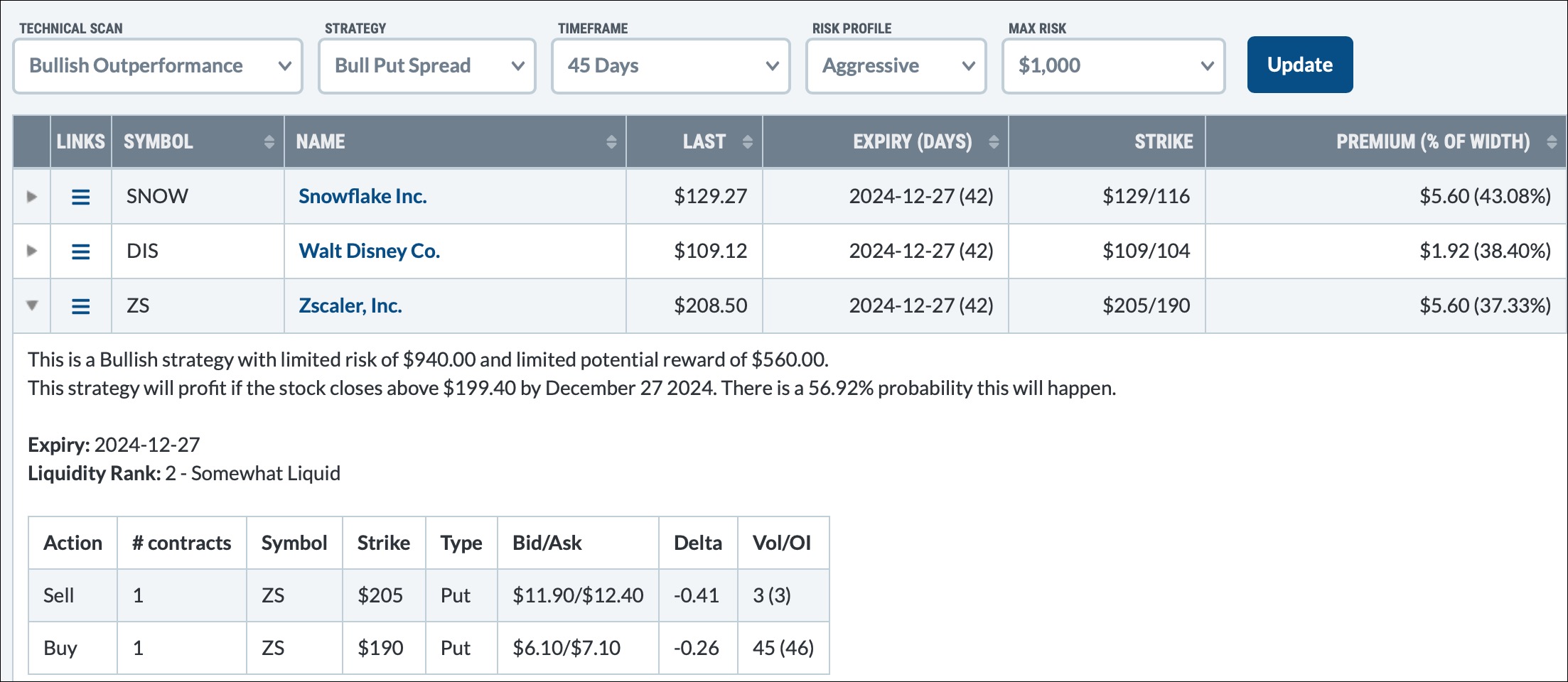Sort by Premium (% of Width) arrows
The width and height of the screenshot is (1568, 682).
click(x=1552, y=142)
